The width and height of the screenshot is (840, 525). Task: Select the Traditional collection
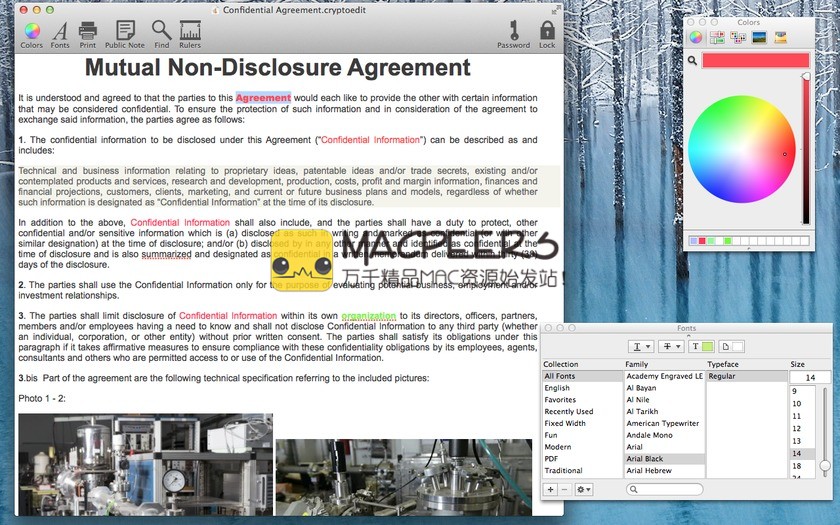click(582, 470)
